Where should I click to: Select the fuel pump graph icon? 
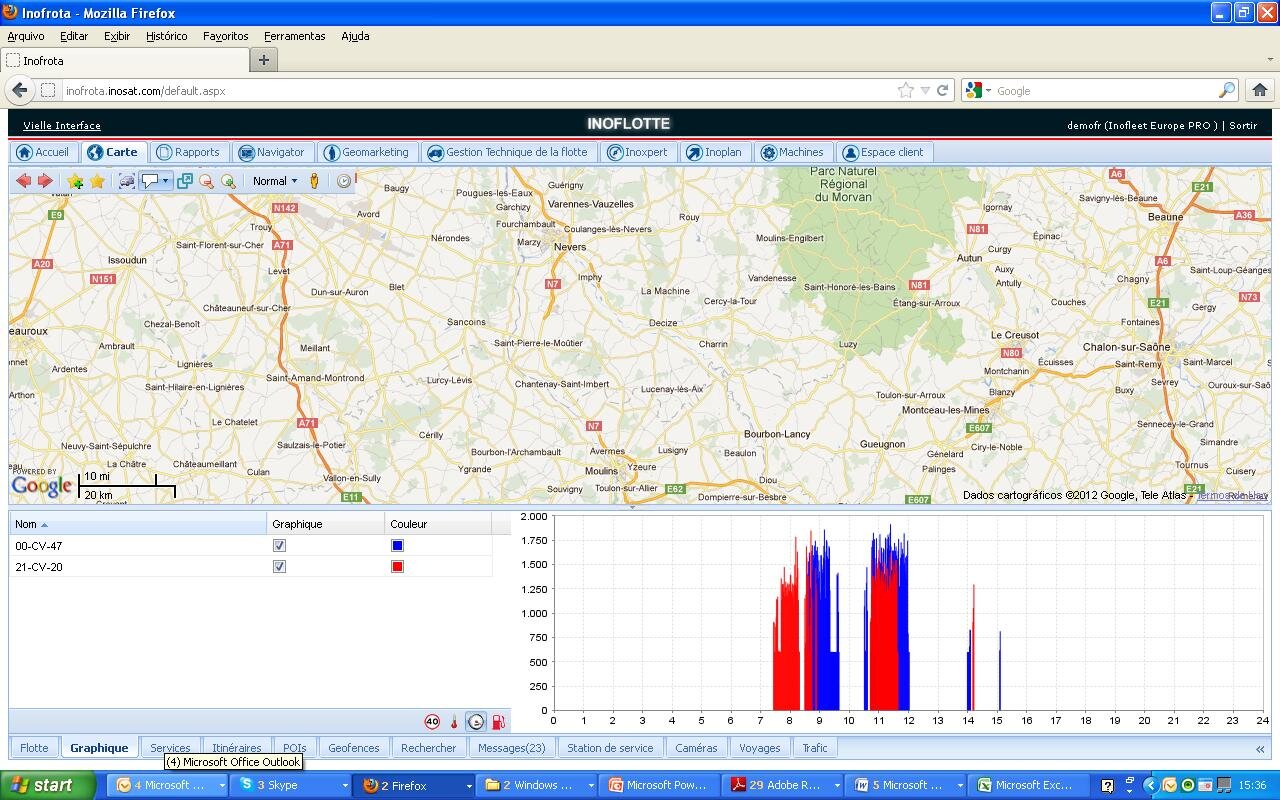pyautogui.click(x=498, y=721)
